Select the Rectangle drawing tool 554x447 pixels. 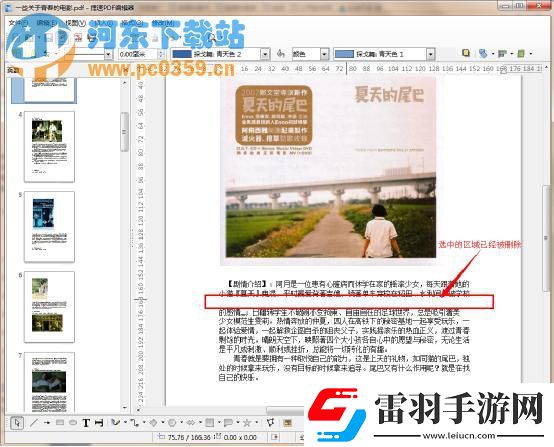tap(60, 423)
